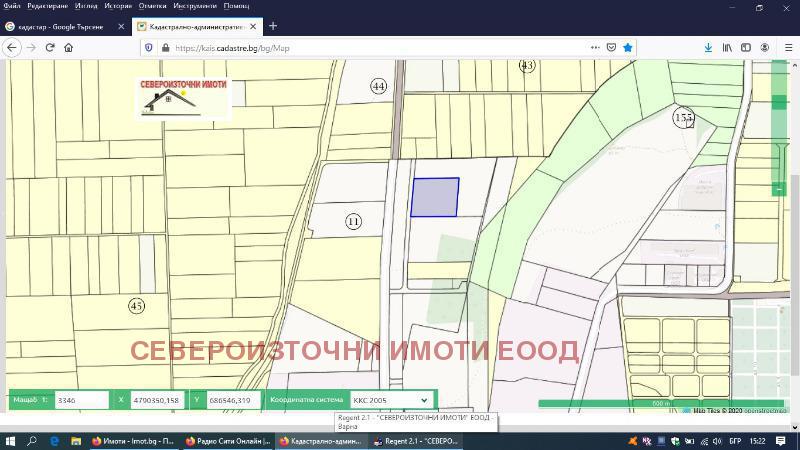Reload the cadastre map page
The height and width of the screenshot is (450, 800).
[x=50, y=47]
